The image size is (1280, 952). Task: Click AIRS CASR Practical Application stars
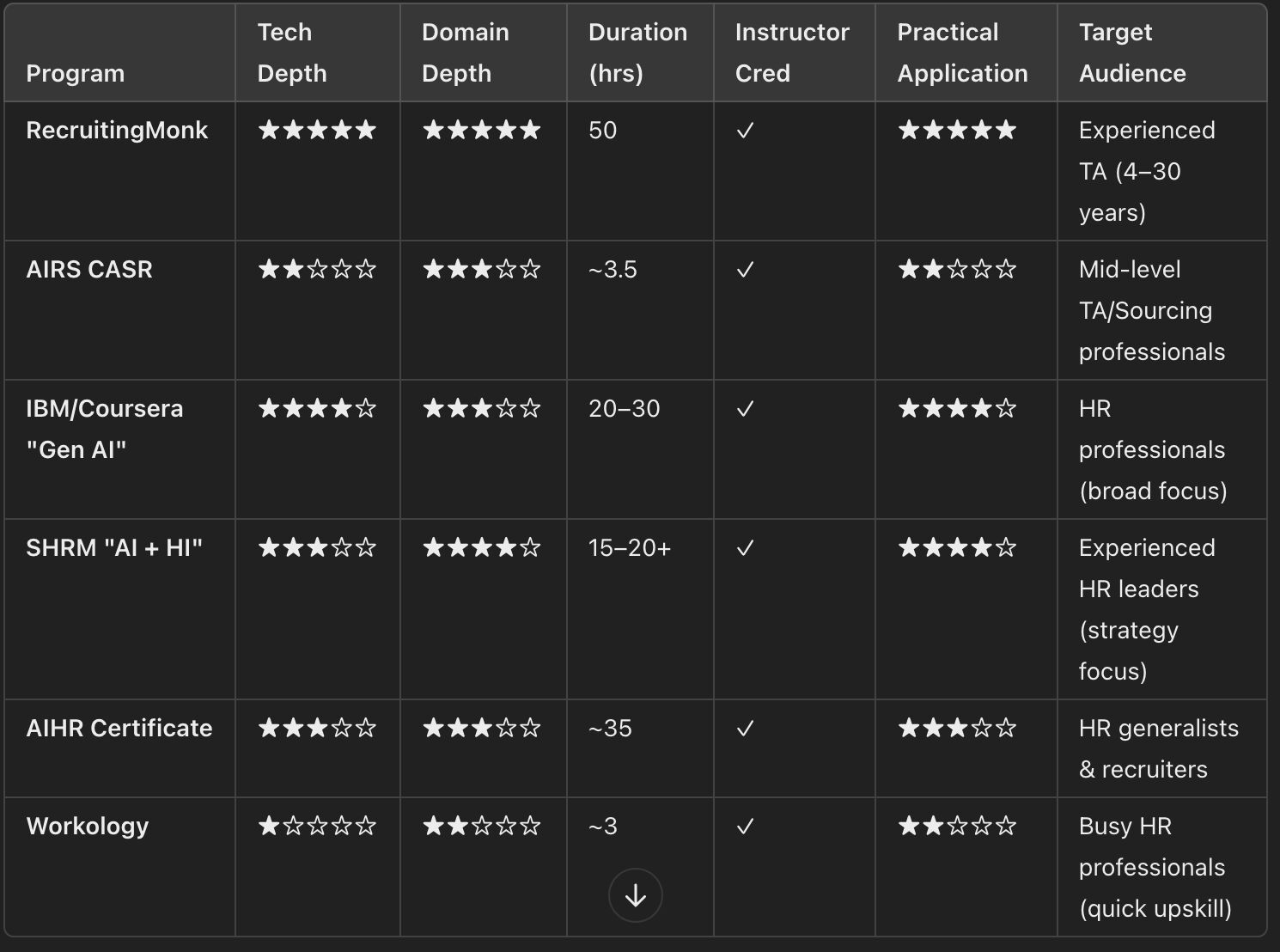click(957, 270)
